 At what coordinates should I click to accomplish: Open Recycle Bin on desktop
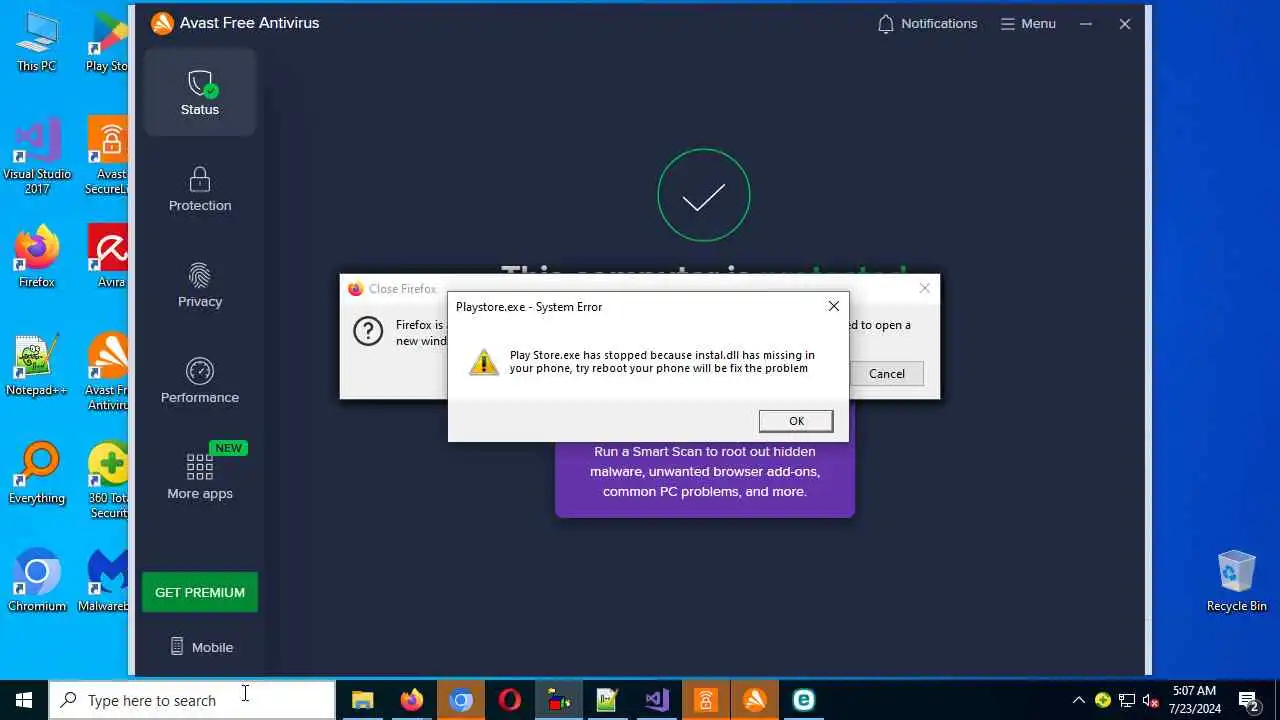click(x=1236, y=581)
